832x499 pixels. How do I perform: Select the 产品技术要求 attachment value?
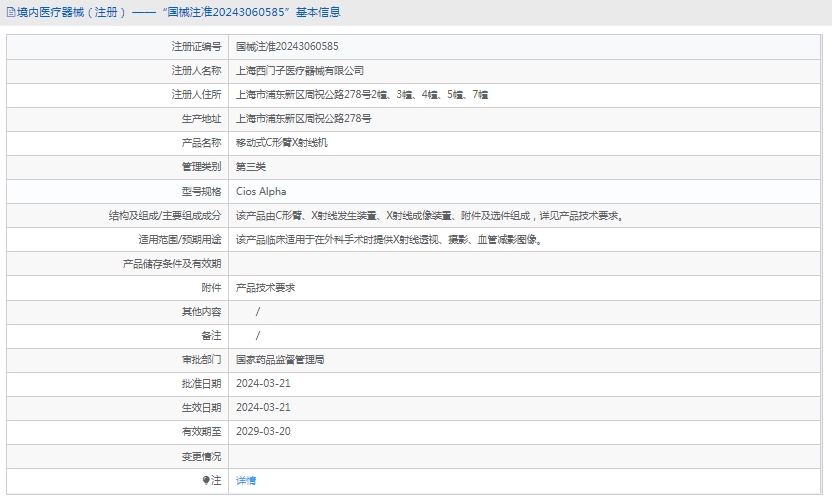(265, 288)
